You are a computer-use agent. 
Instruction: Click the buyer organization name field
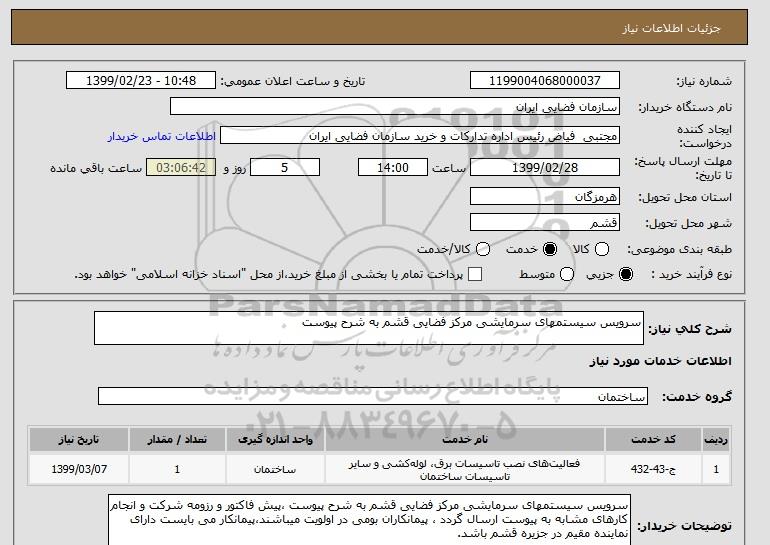[395, 107]
